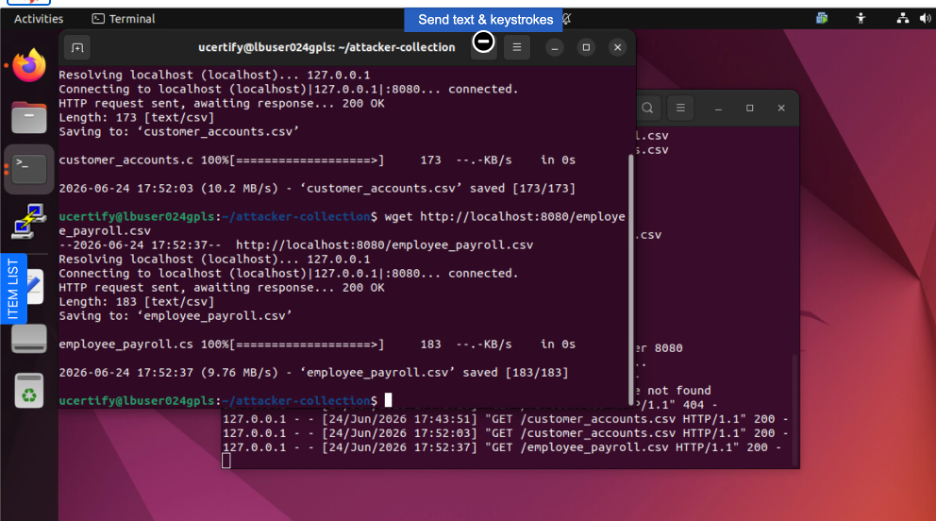Click the 17:52:03 GET /customer_accounts.csv log line
This screenshot has height=522, width=936.
pos(506,433)
